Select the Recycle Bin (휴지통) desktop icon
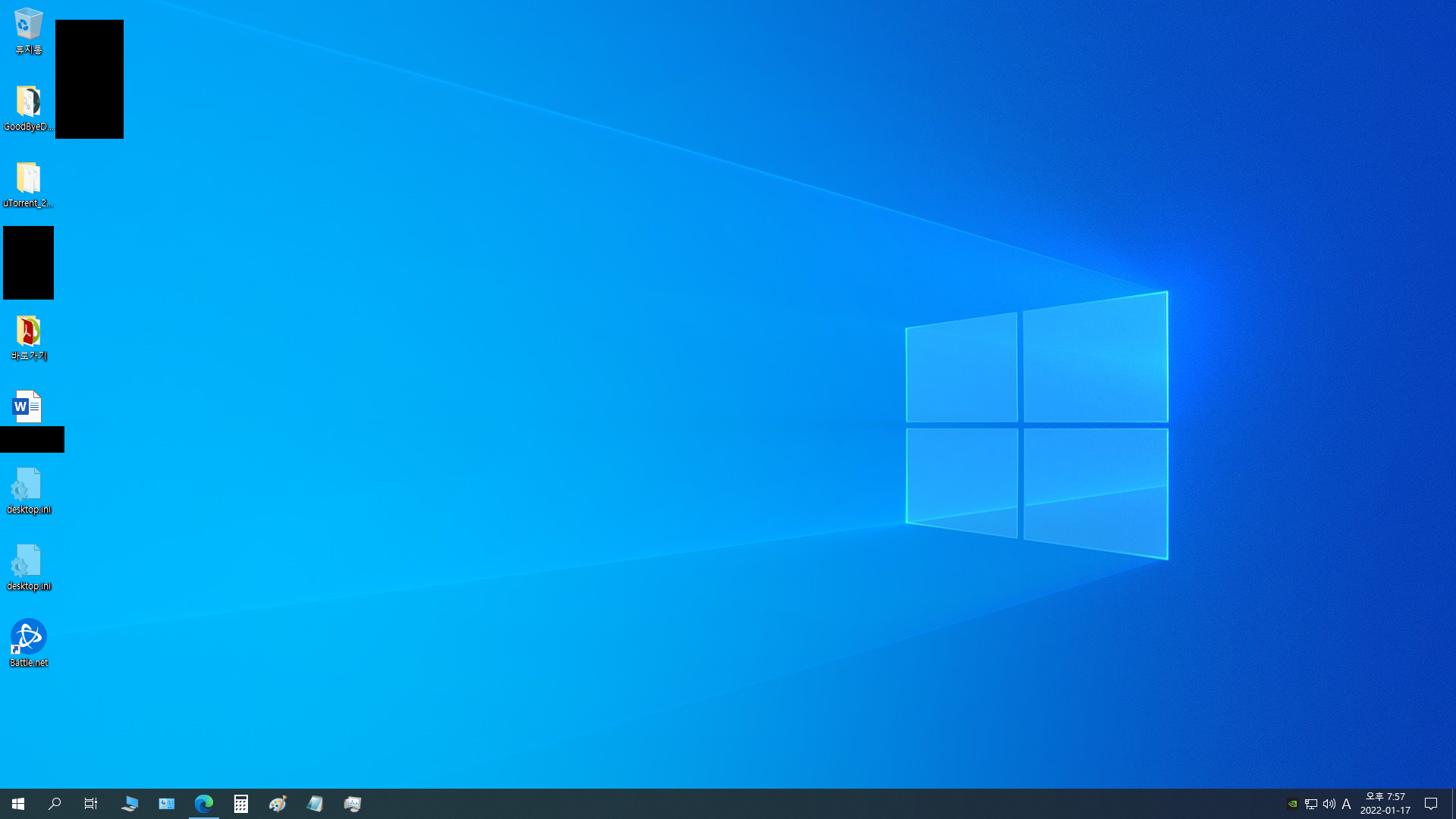 (28, 32)
